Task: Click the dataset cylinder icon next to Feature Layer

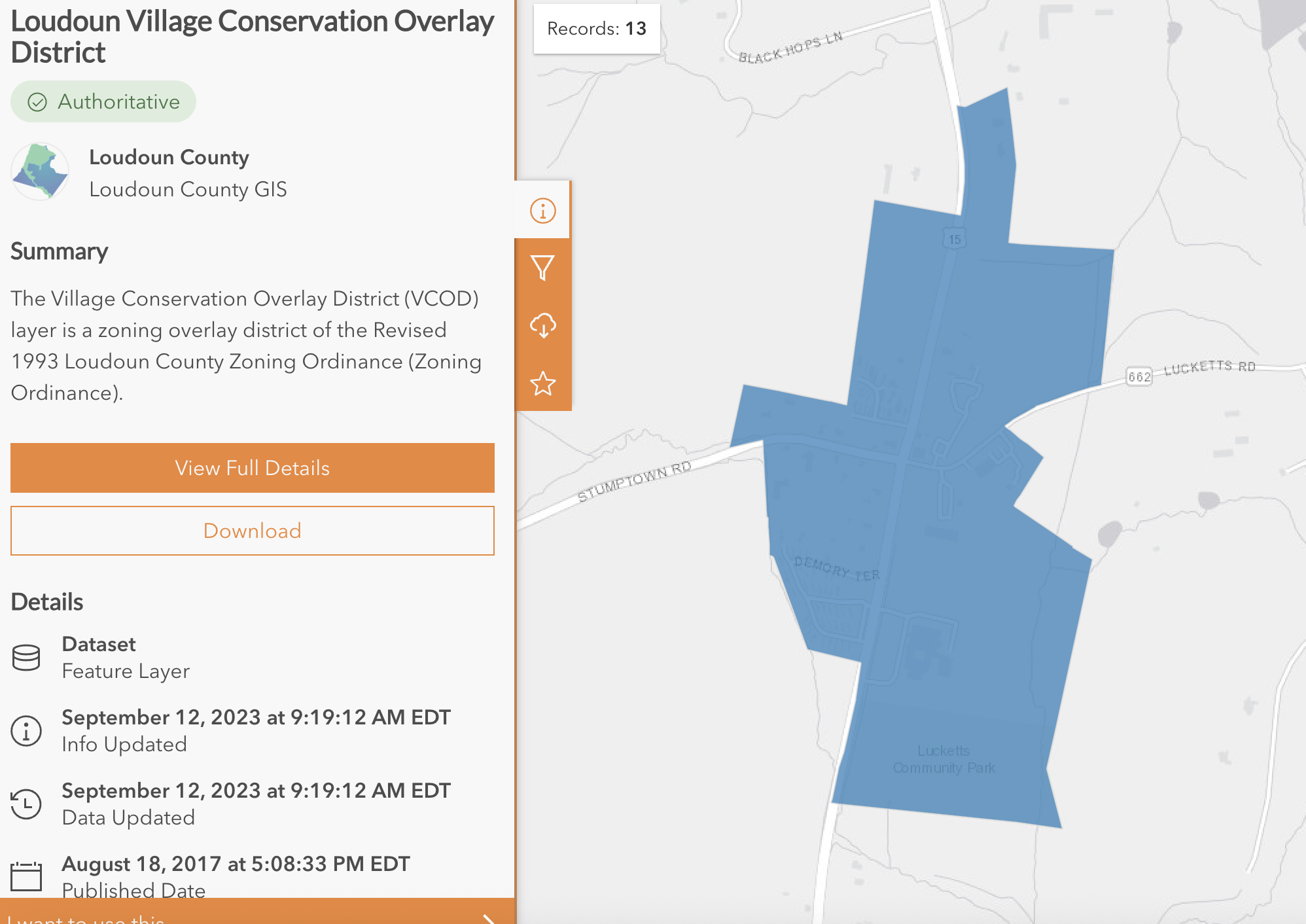Action: 26,657
